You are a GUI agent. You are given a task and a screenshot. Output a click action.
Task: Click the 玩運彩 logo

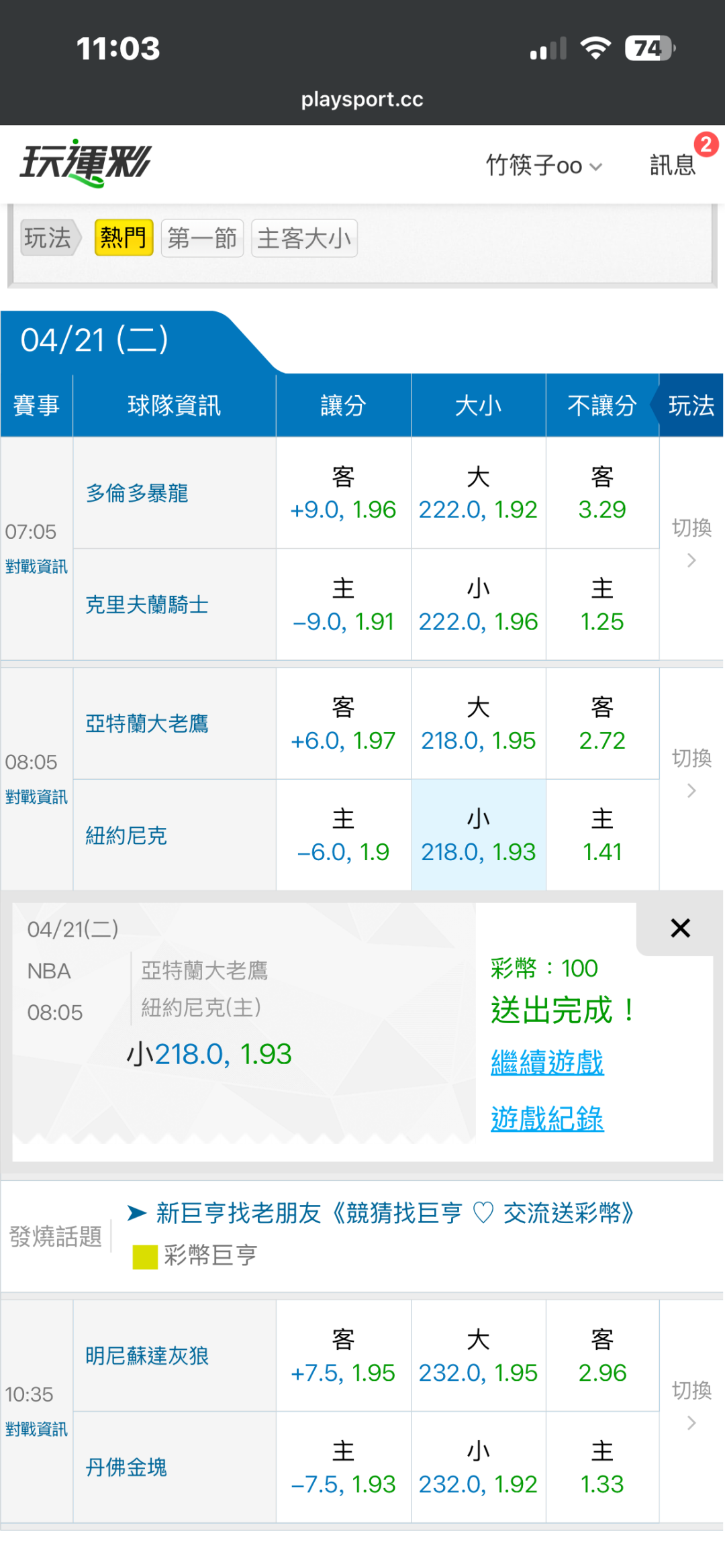(86, 163)
